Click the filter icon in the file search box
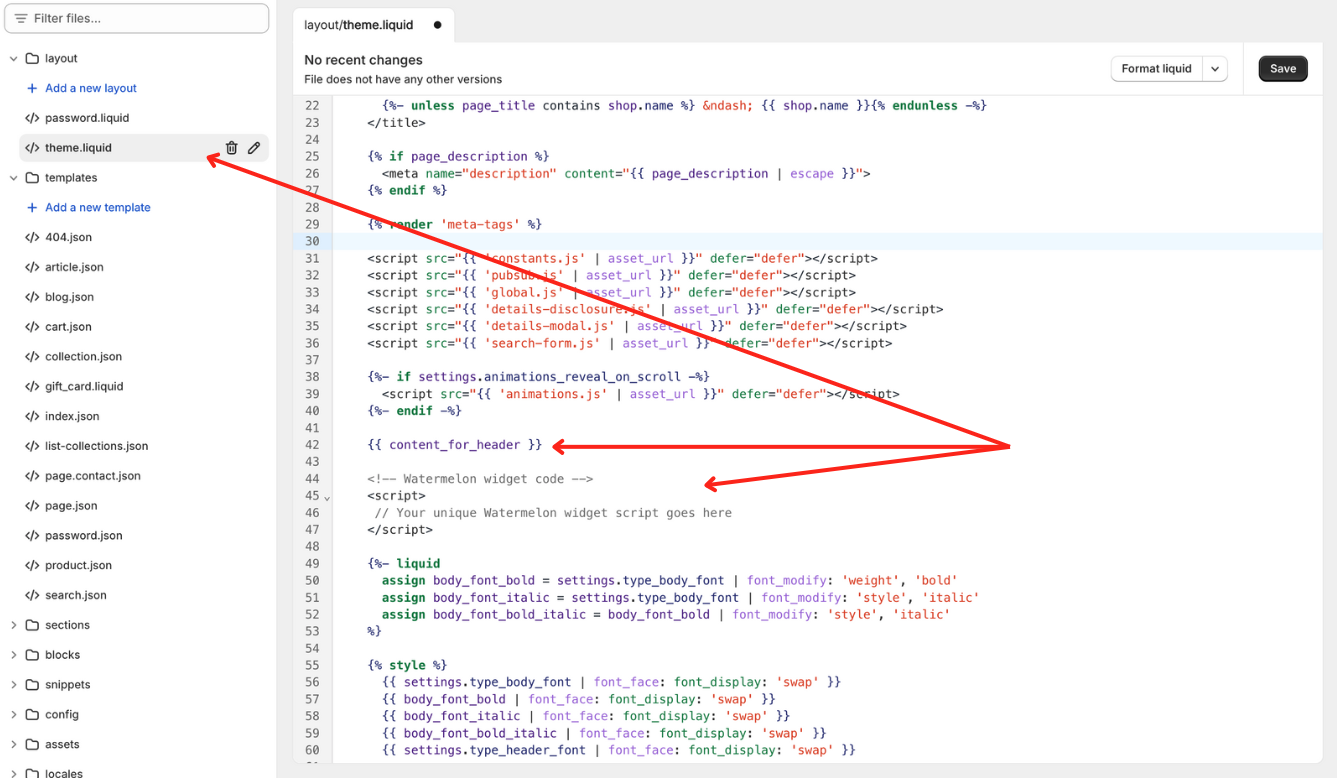 point(21,19)
